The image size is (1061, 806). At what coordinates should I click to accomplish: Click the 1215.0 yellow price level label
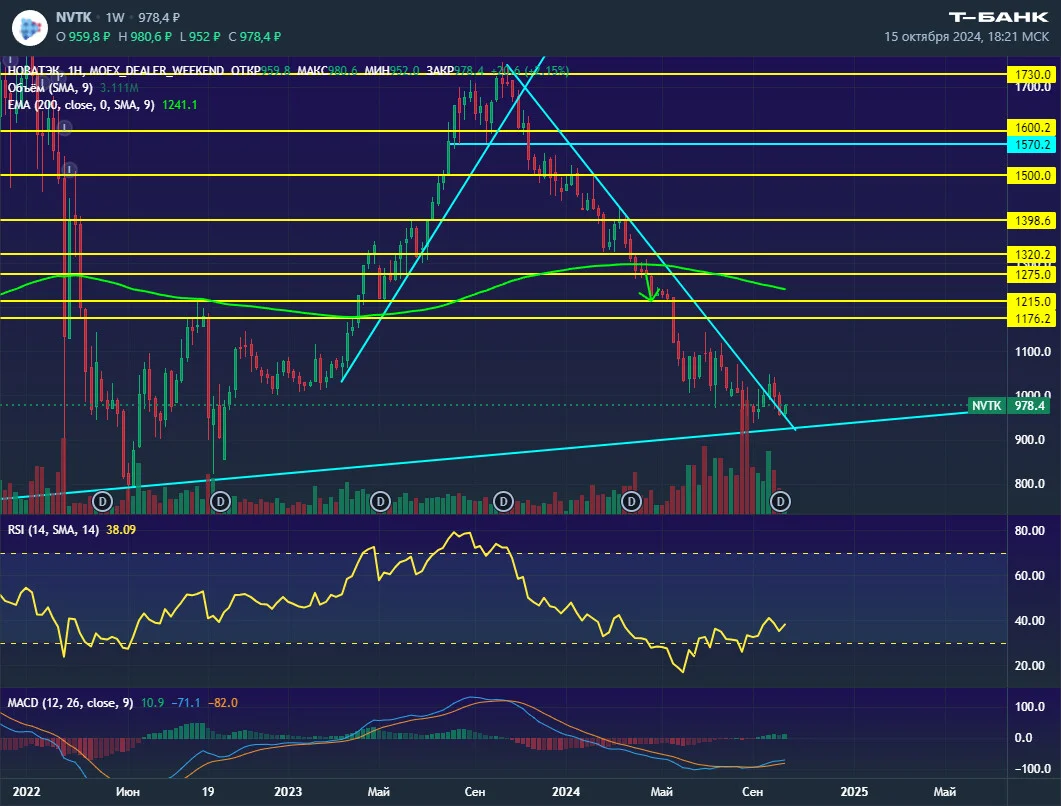(1032, 302)
